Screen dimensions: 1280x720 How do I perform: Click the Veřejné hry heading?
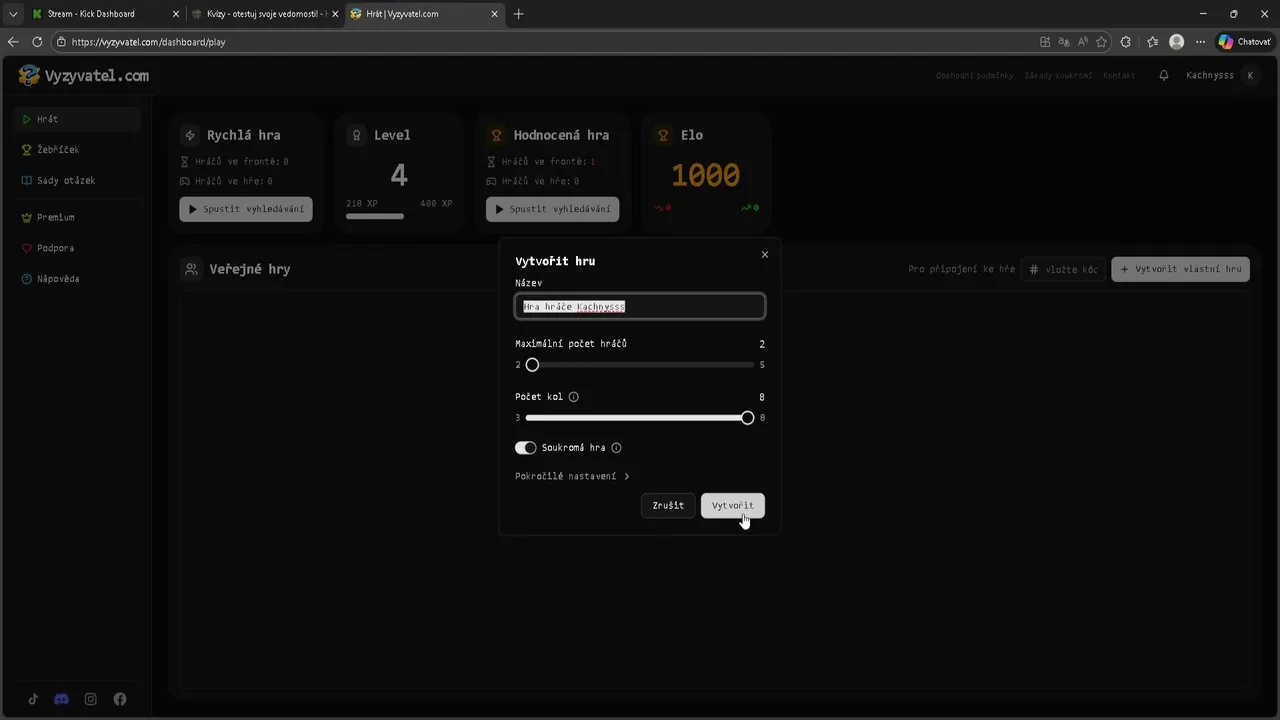tap(250, 269)
